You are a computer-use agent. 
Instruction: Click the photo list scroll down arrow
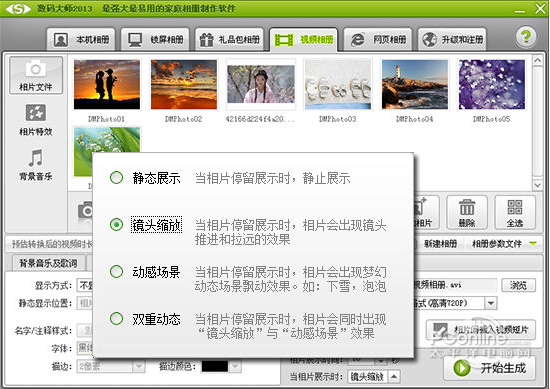tap(537, 185)
